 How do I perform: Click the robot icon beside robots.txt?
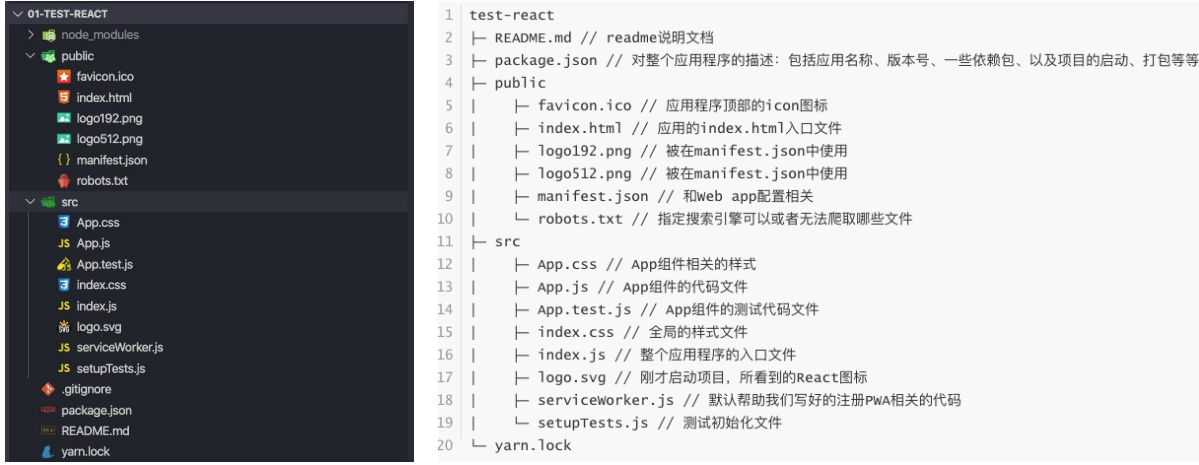[x=64, y=181]
